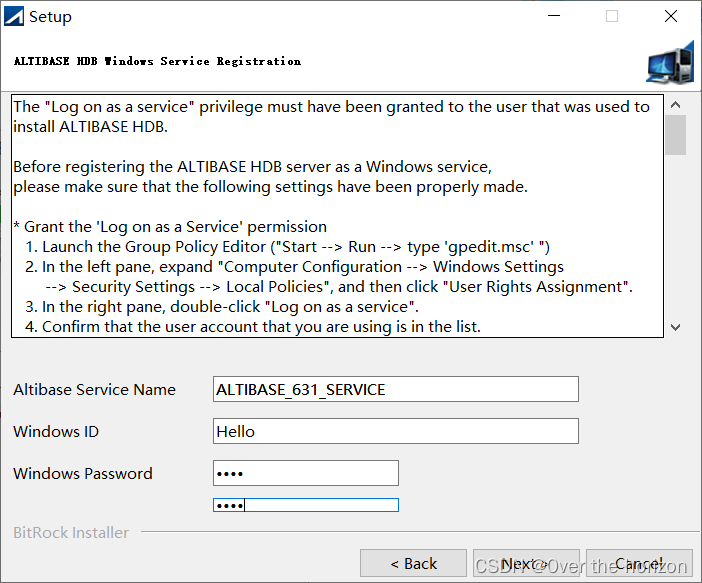Close the Setup window
The width and height of the screenshot is (702, 583).
(x=671, y=16)
